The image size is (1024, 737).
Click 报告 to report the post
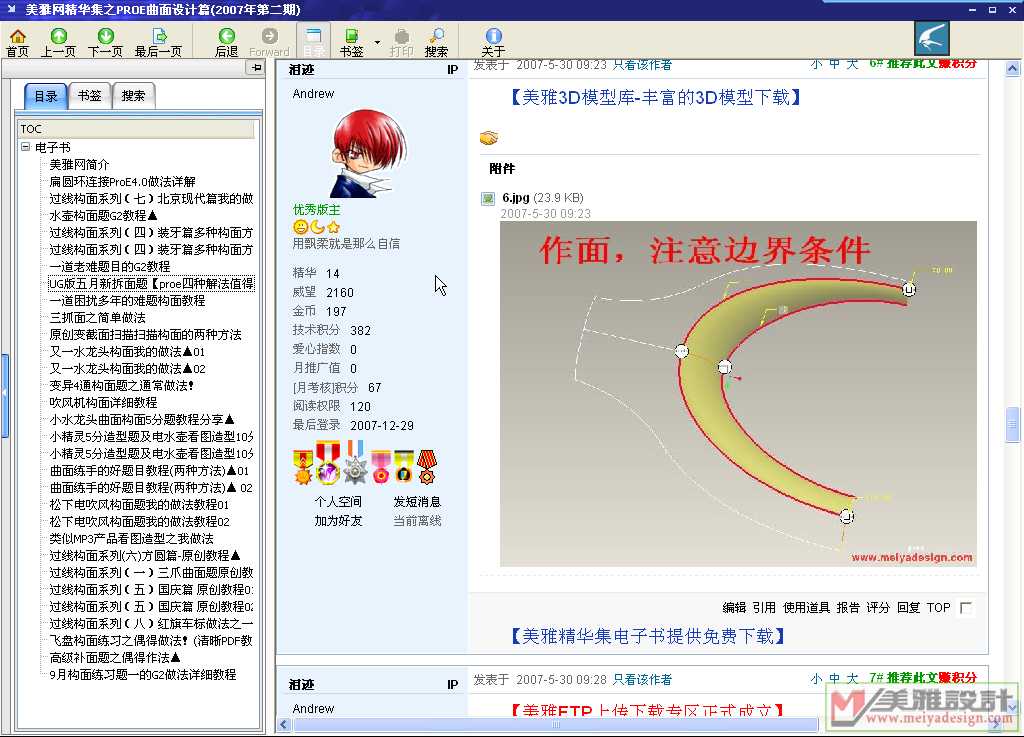coord(848,608)
